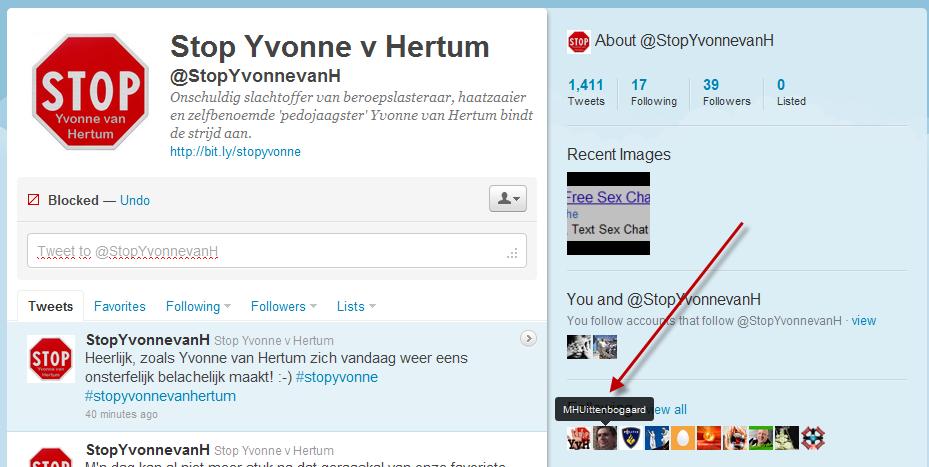Screen dimensions: 929x467
Task: Switch to the Favorites tab
Action: 120,306
